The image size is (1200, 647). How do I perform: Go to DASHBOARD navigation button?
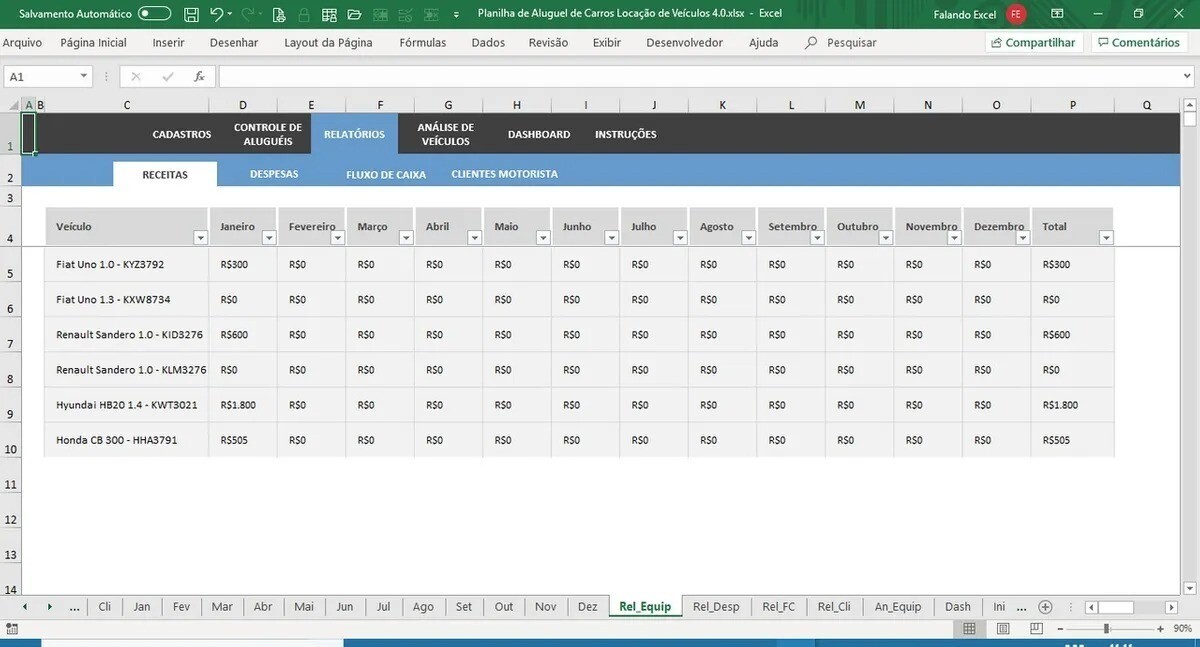click(x=539, y=134)
